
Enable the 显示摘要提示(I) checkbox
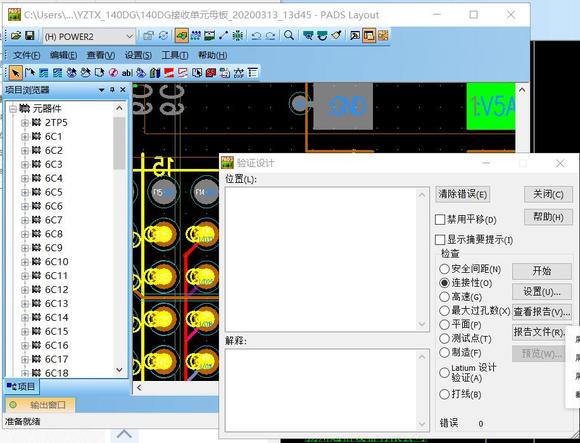pos(440,240)
